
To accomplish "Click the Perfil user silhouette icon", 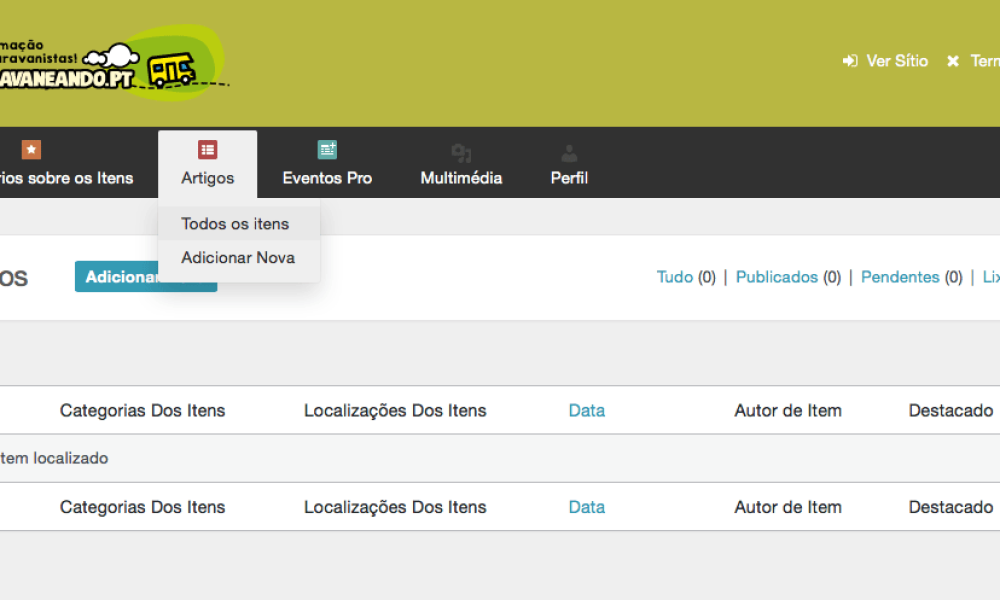I will 569,153.
